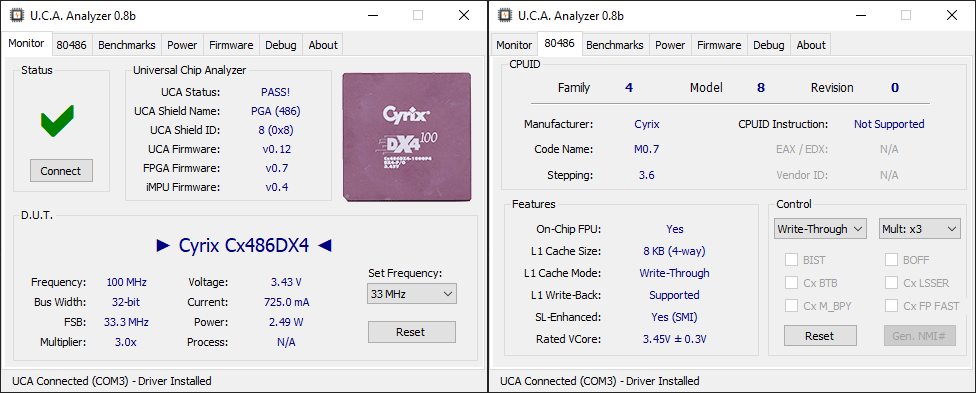Click the 8 KB (4-way) cache size value
The image size is (976, 393).
point(674,251)
